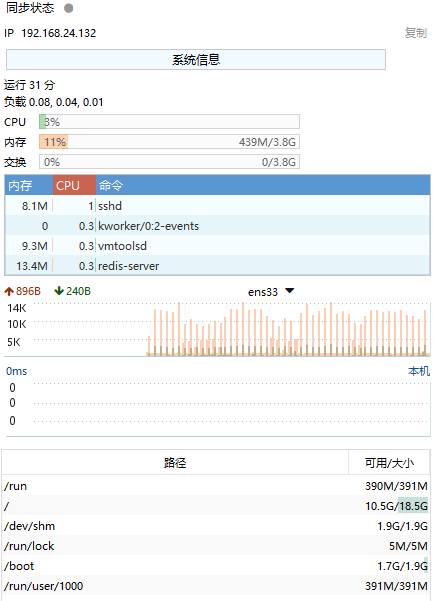This screenshot has height=601, width=433.
Task: Select the vmtoolsd process row
Action: pos(217,246)
